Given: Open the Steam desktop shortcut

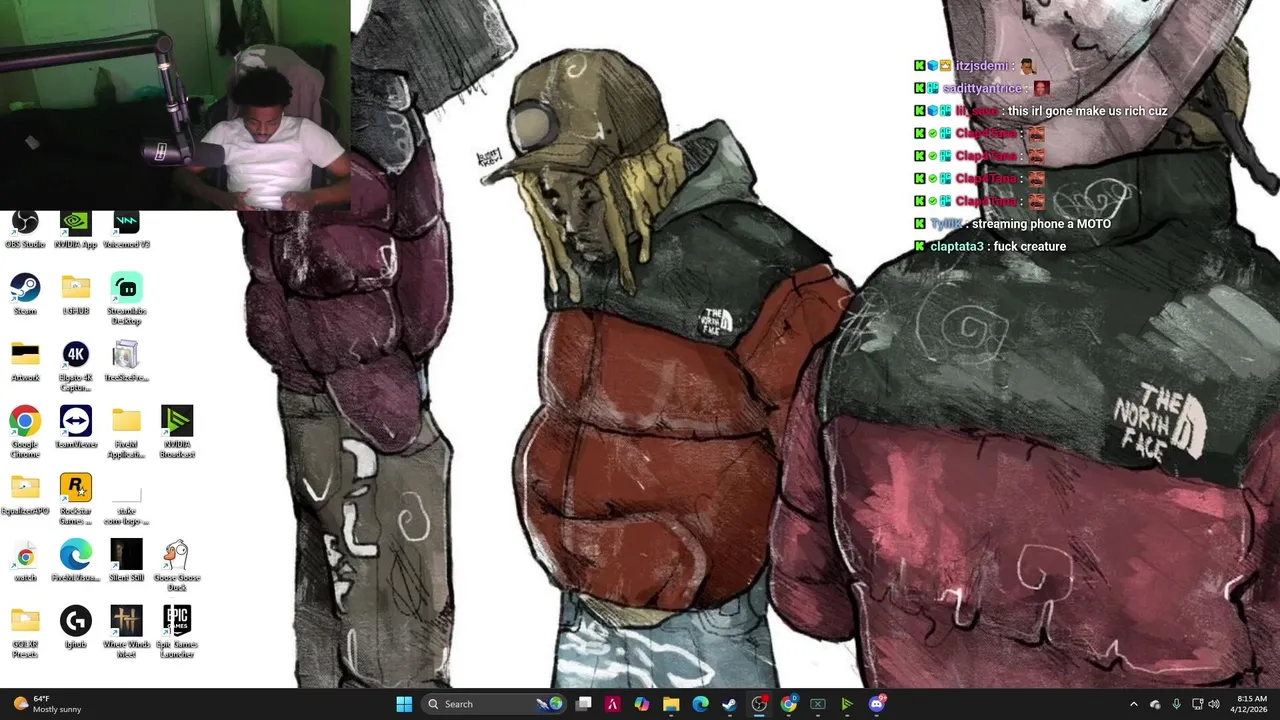Looking at the screenshot, I should (25, 294).
